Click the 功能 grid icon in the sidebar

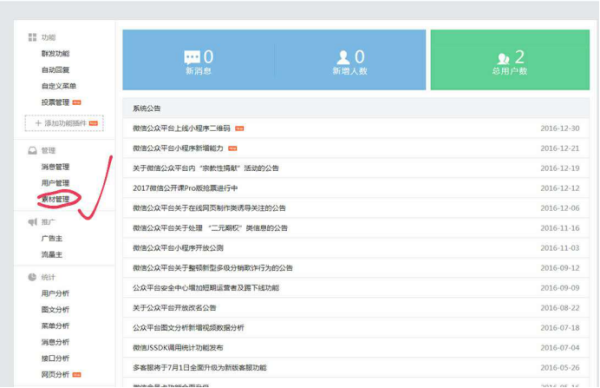(32, 37)
